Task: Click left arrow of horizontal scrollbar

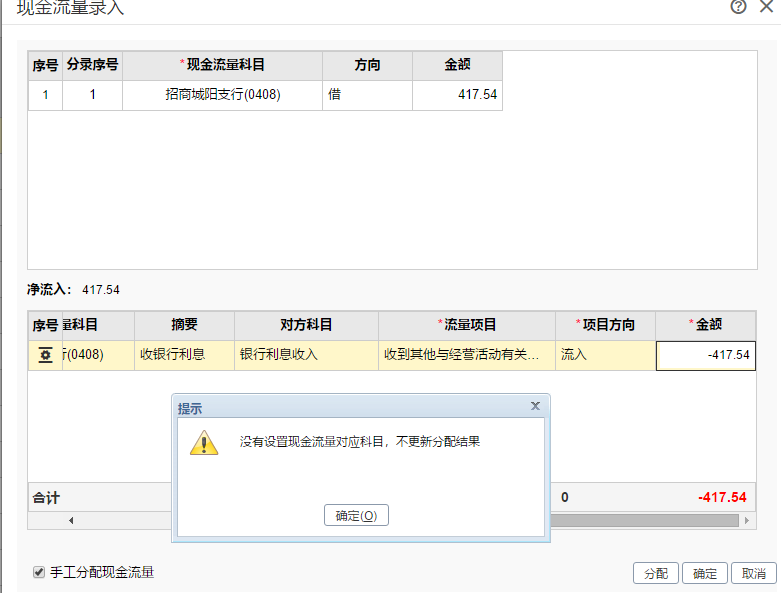Action: [x=71, y=520]
